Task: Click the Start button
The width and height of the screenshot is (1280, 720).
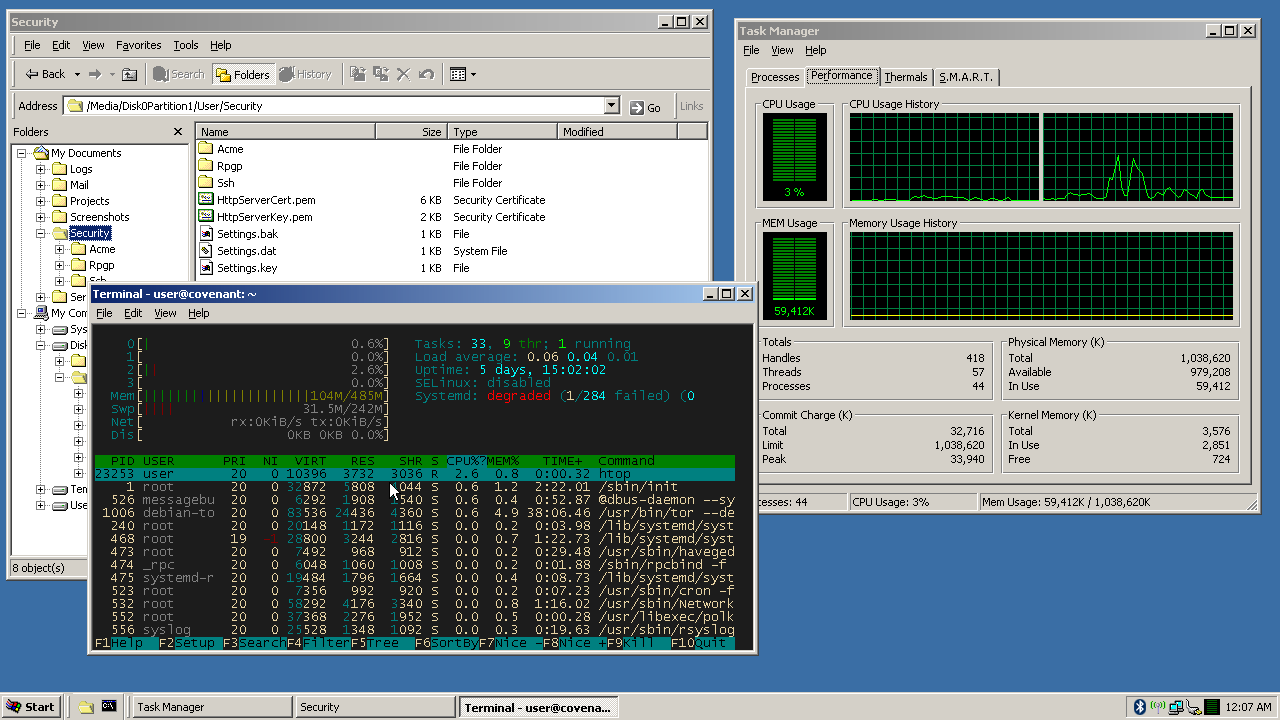Action: [30, 707]
